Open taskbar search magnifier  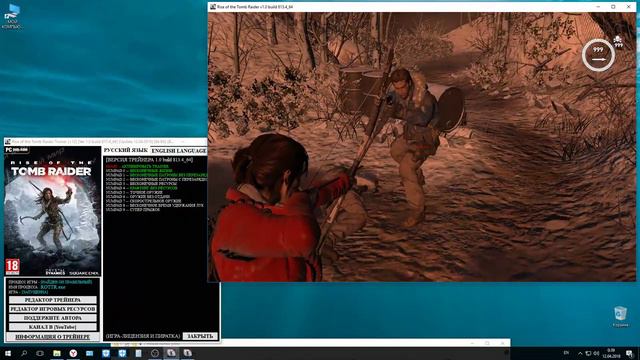(x=24, y=353)
